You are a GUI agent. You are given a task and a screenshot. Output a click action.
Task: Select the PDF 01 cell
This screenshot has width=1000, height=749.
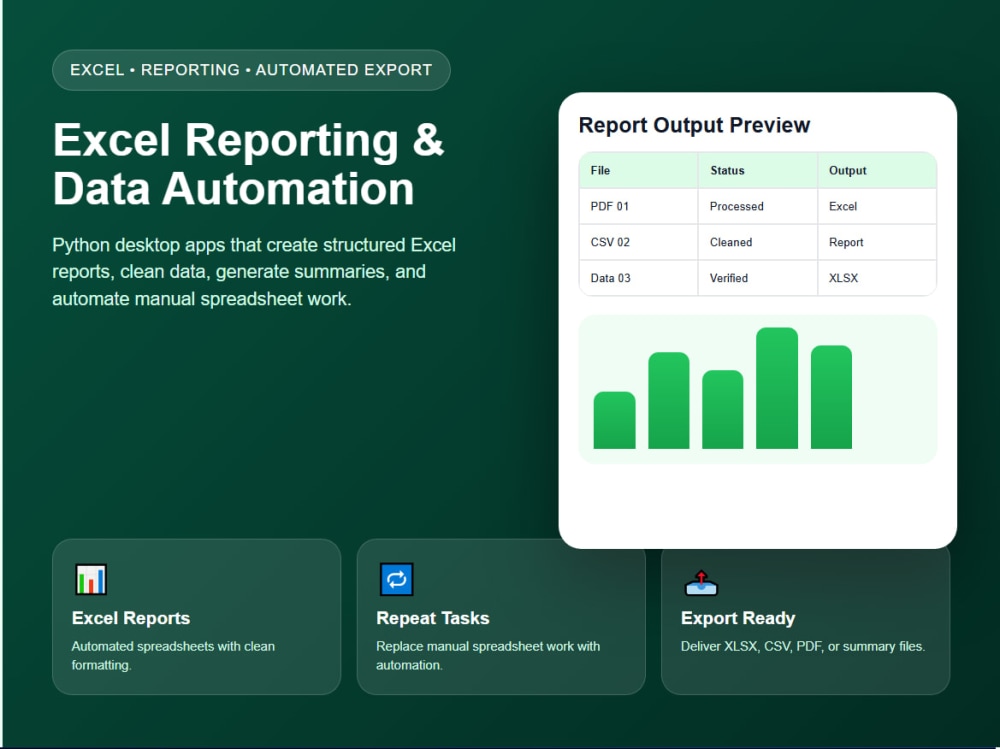638,206
